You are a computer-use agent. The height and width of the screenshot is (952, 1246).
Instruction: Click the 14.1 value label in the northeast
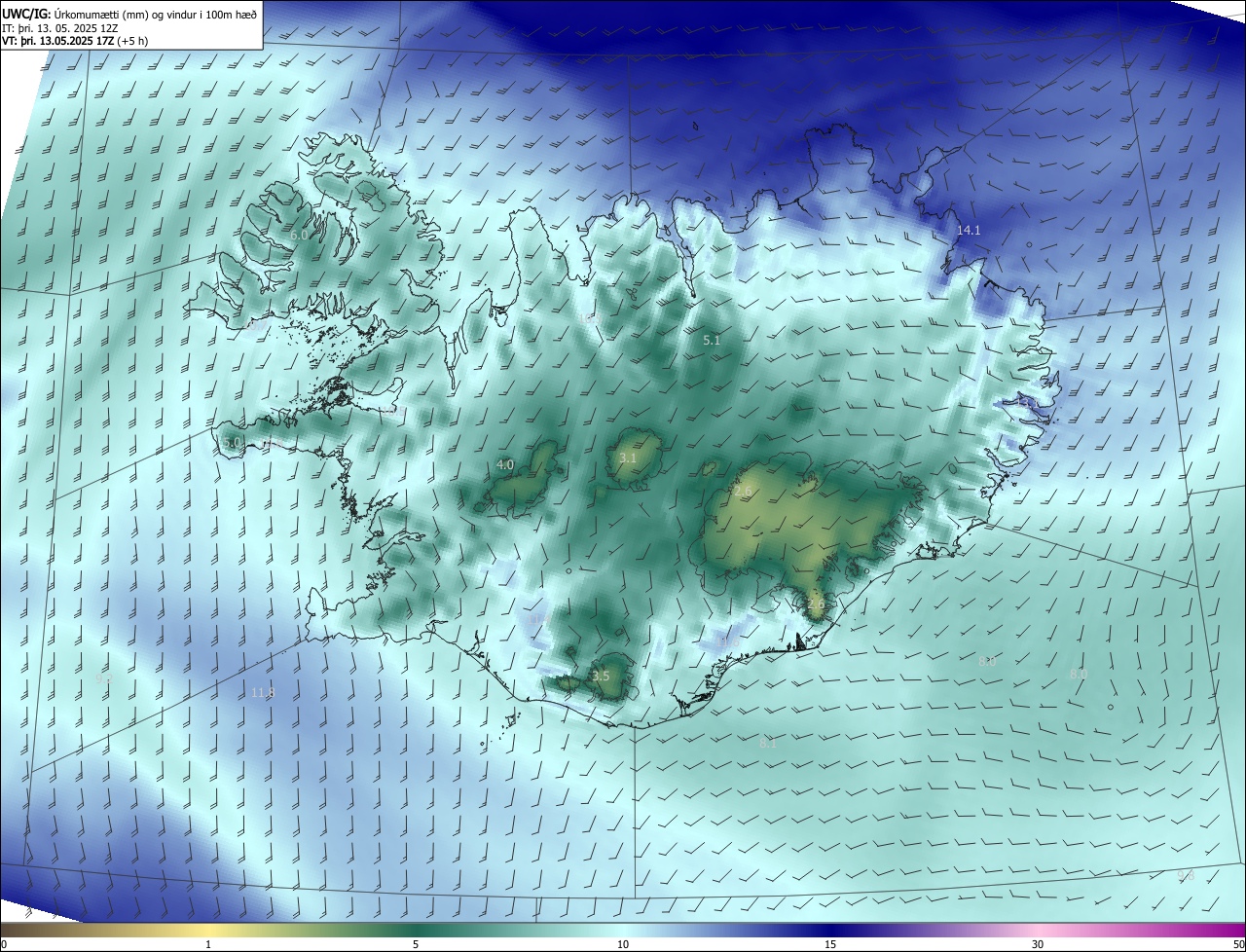(x=969, y=231)
